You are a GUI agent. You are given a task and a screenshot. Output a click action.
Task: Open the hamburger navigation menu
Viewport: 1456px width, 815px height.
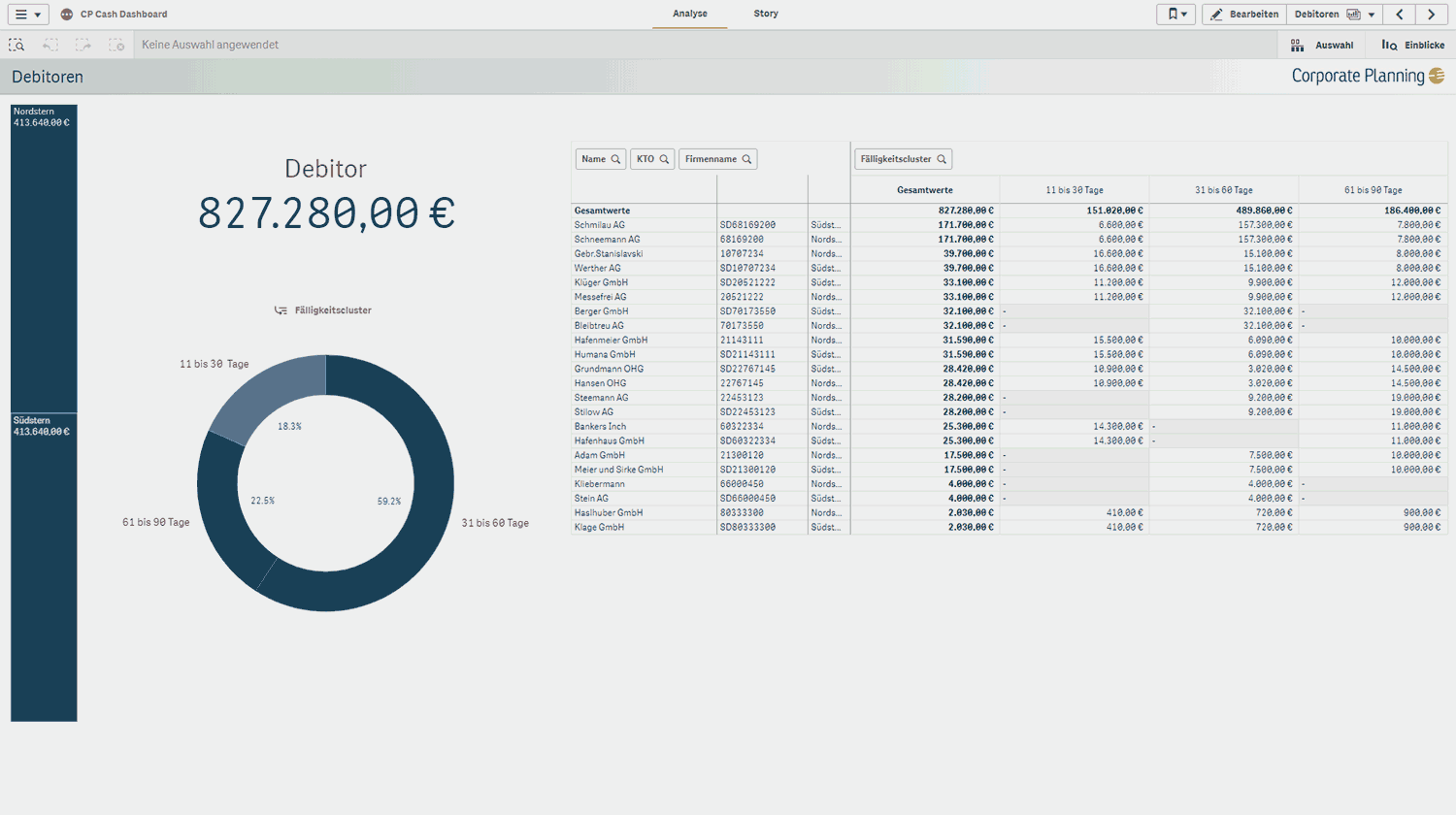28,15
